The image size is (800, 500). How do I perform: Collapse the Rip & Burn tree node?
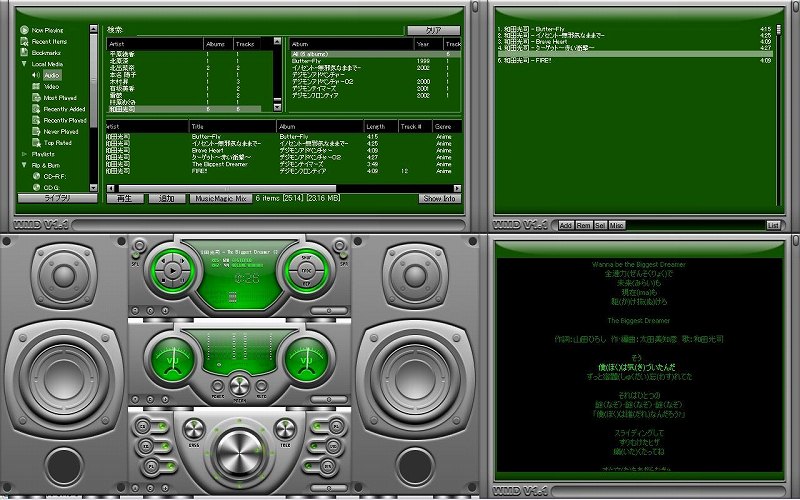tap(24, 165)
